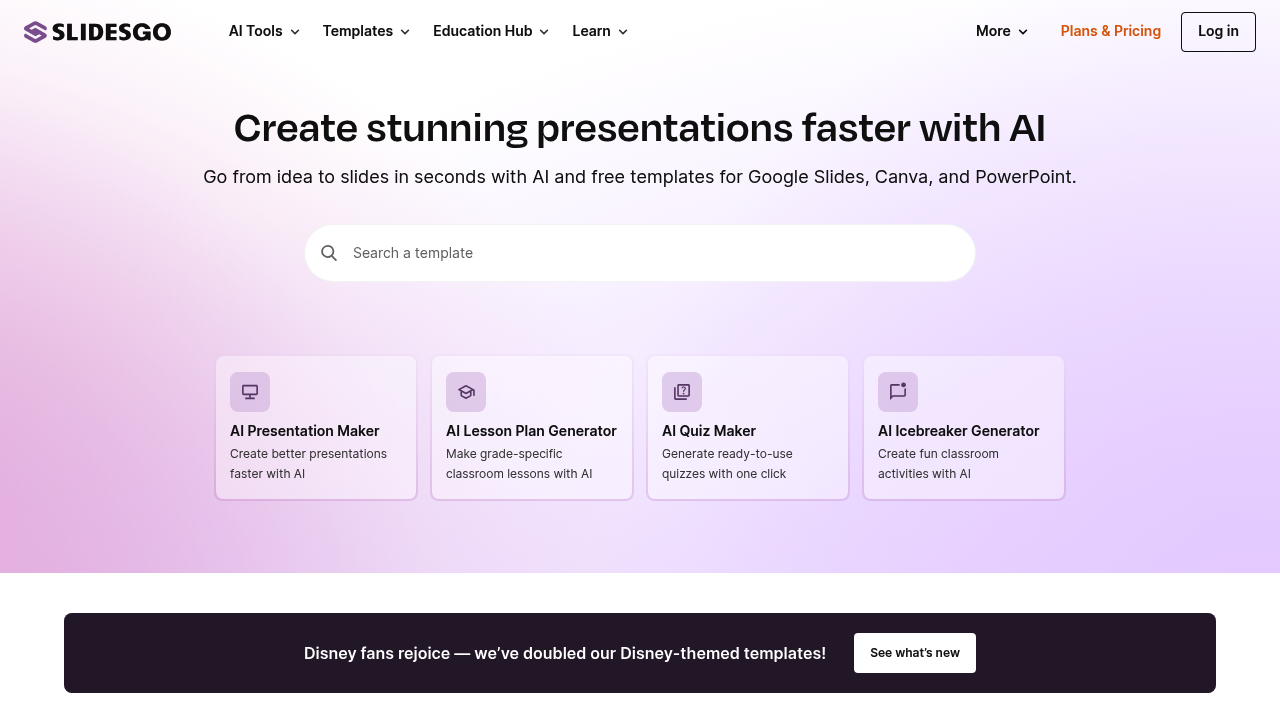Click the Disney-themed templates banner text
Image resolution: width=1280 pixels, height=720 pixels.
point(565,653)
